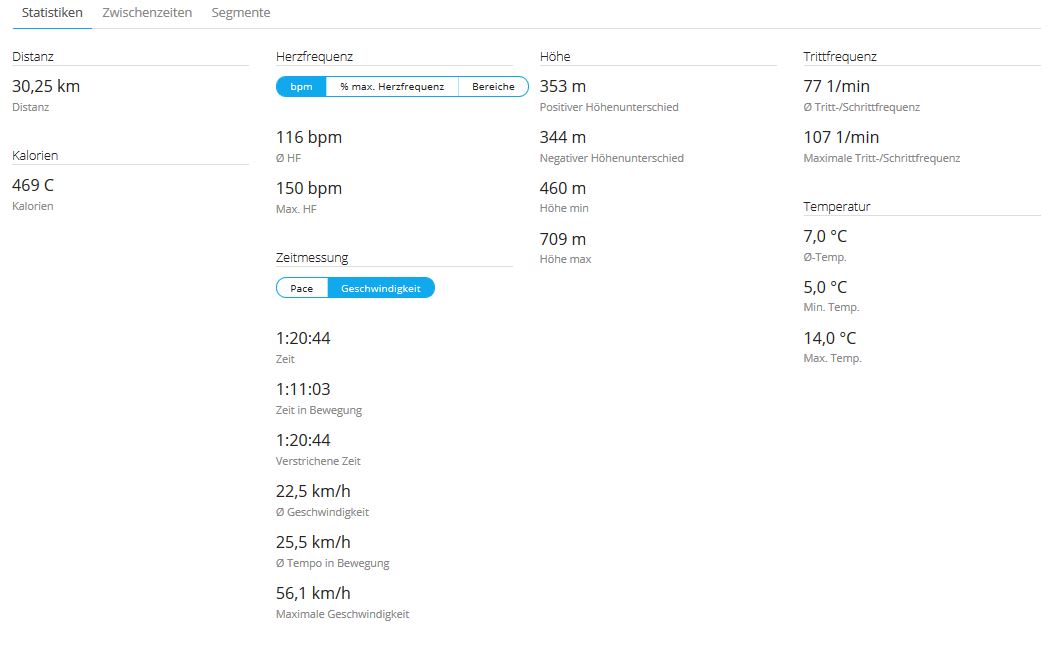The image size is (1057, 648).
Task: Click the Kalorien section heading
Action: tap(35, 155)
